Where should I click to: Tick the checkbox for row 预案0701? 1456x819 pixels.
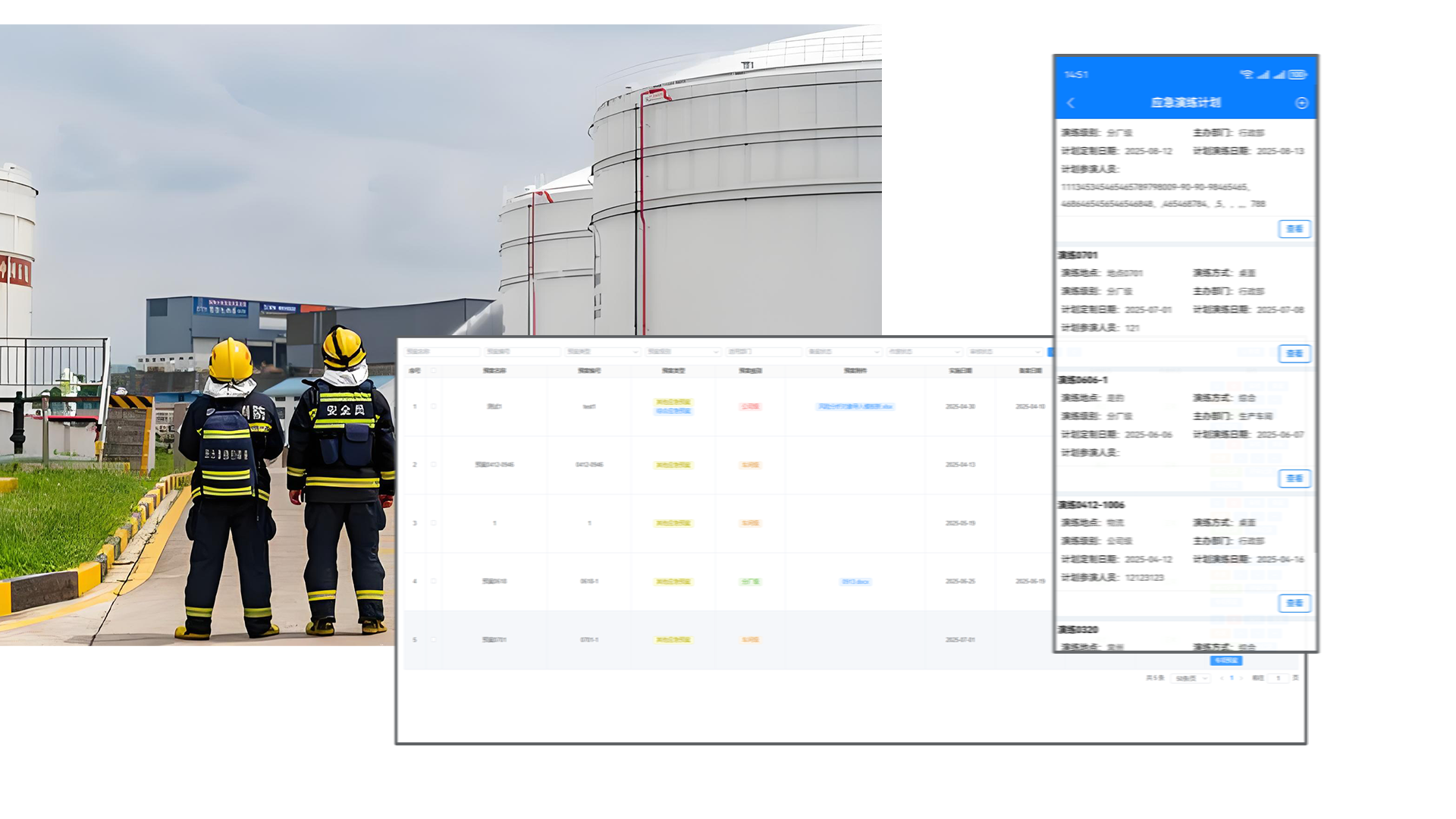(434, 640)
